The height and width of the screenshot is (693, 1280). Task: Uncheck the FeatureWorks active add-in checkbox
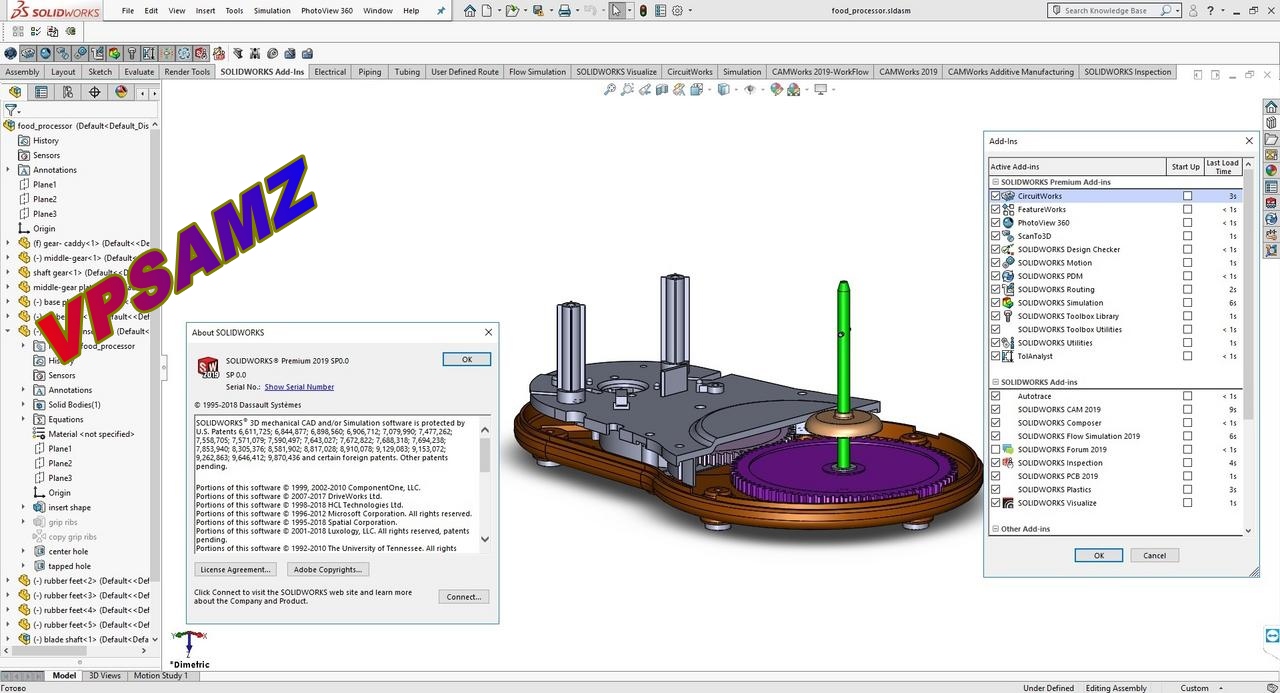[995, 209]
